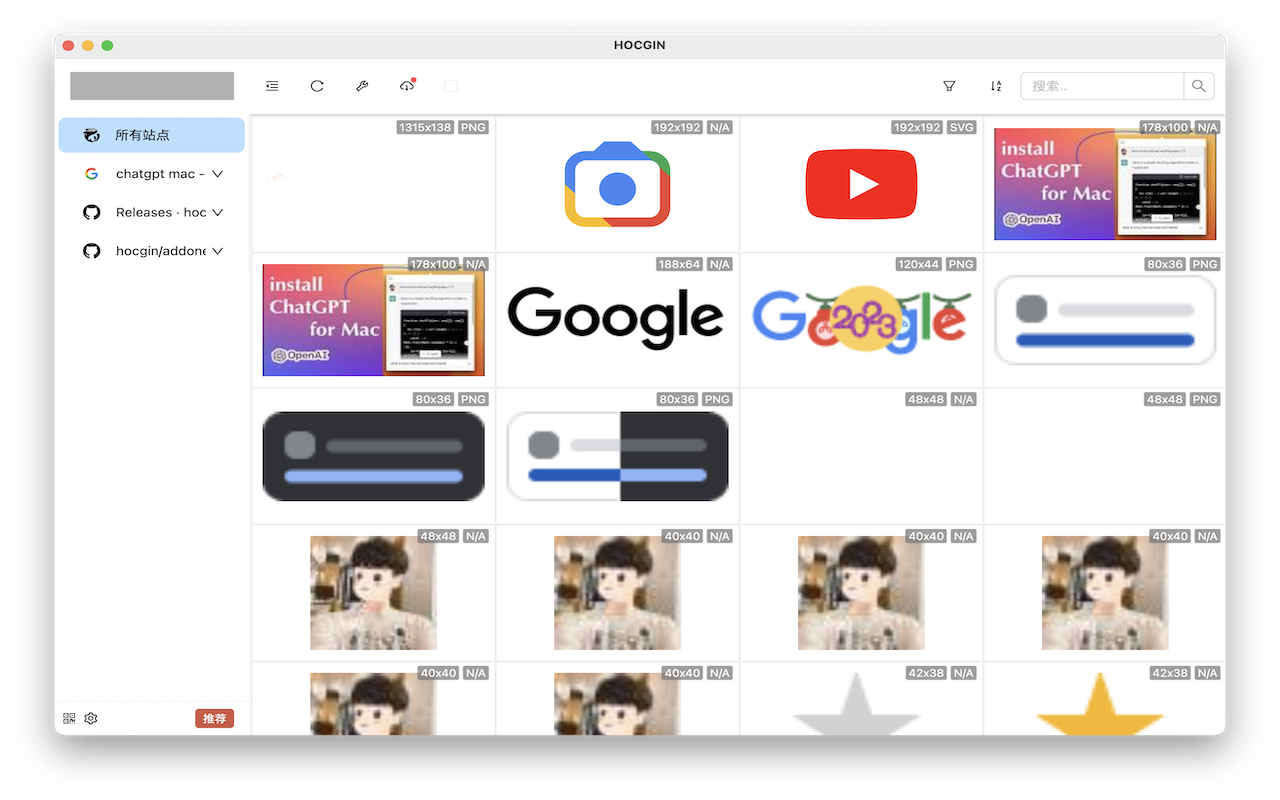Image resolution: width=1280 pixels, height=800 pixels.
Task: Select the YouTube logo SVG image
Action: (861, 184)
